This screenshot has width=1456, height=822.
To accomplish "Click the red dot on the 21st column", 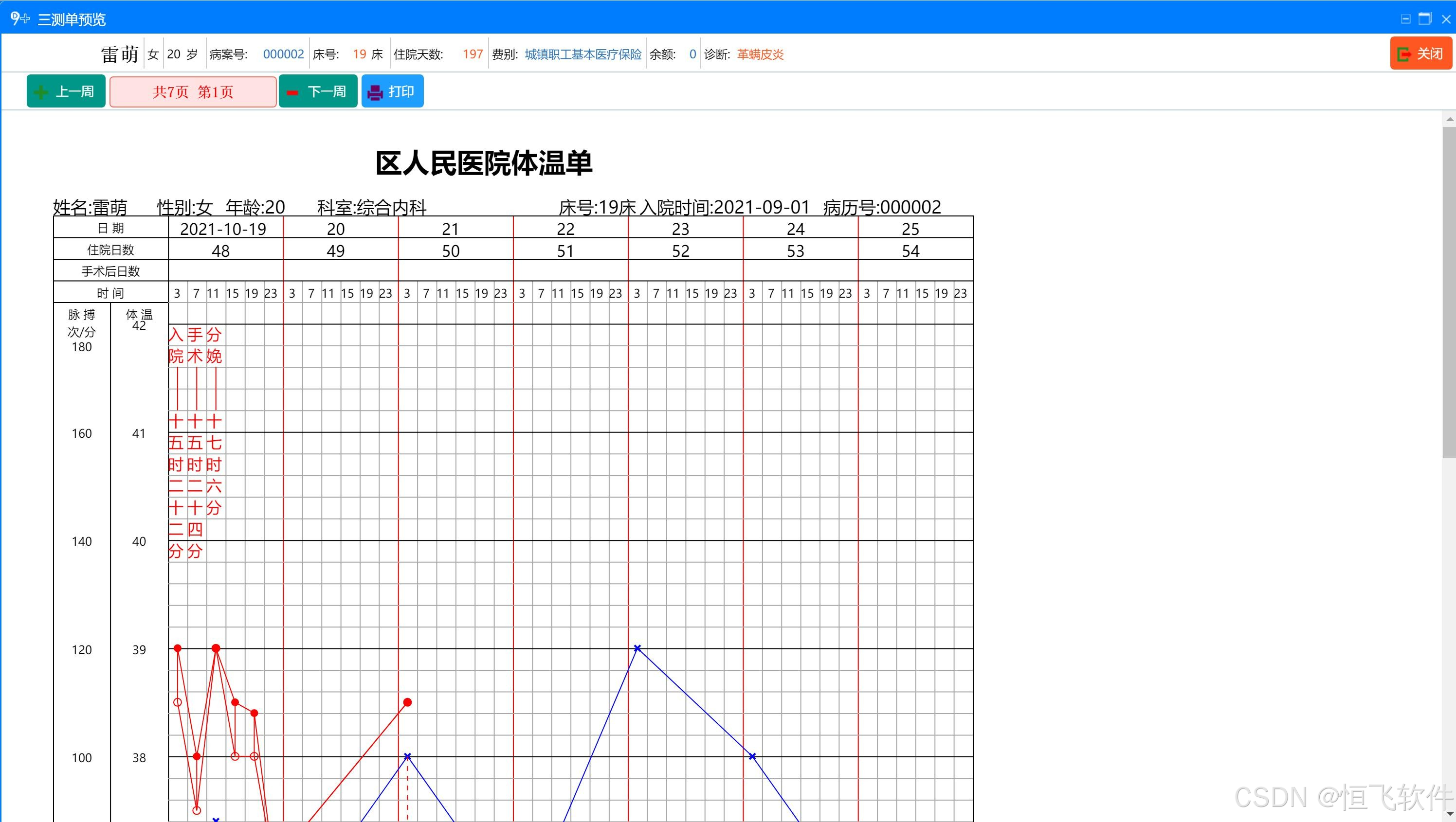I will tap(407, 702).
